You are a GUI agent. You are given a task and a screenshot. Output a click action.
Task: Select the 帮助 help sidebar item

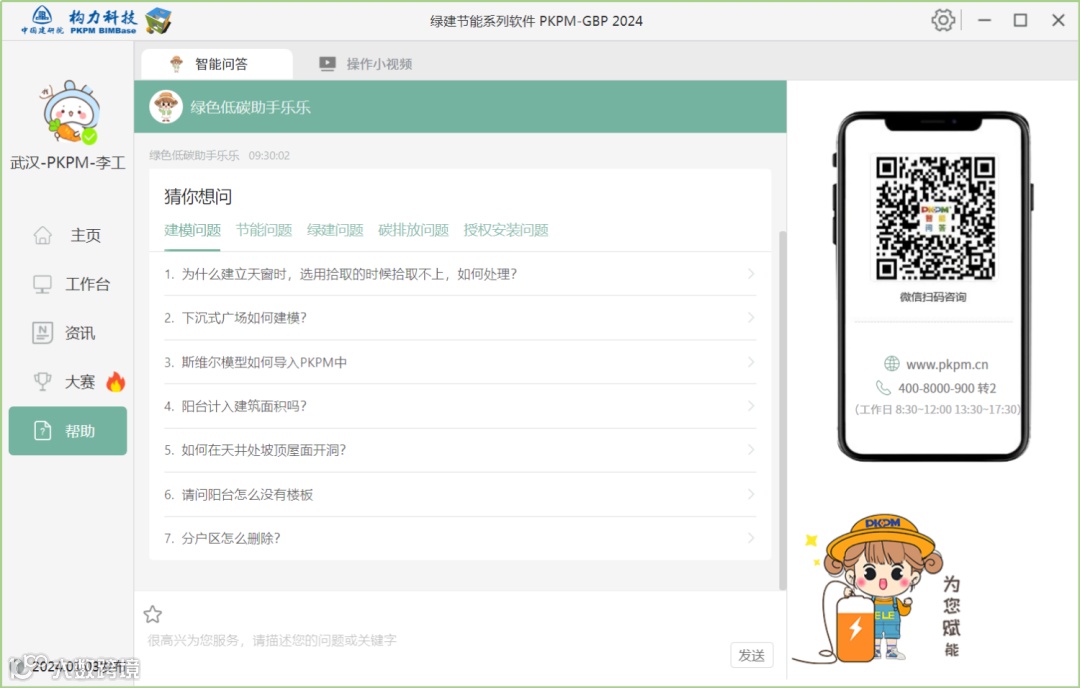(x=68, y=431)
